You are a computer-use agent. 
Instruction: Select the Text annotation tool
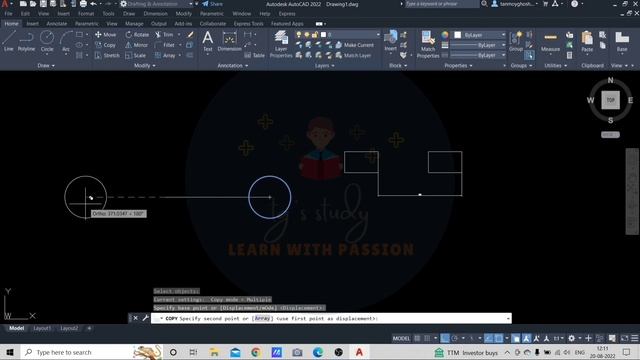(207, 41)
